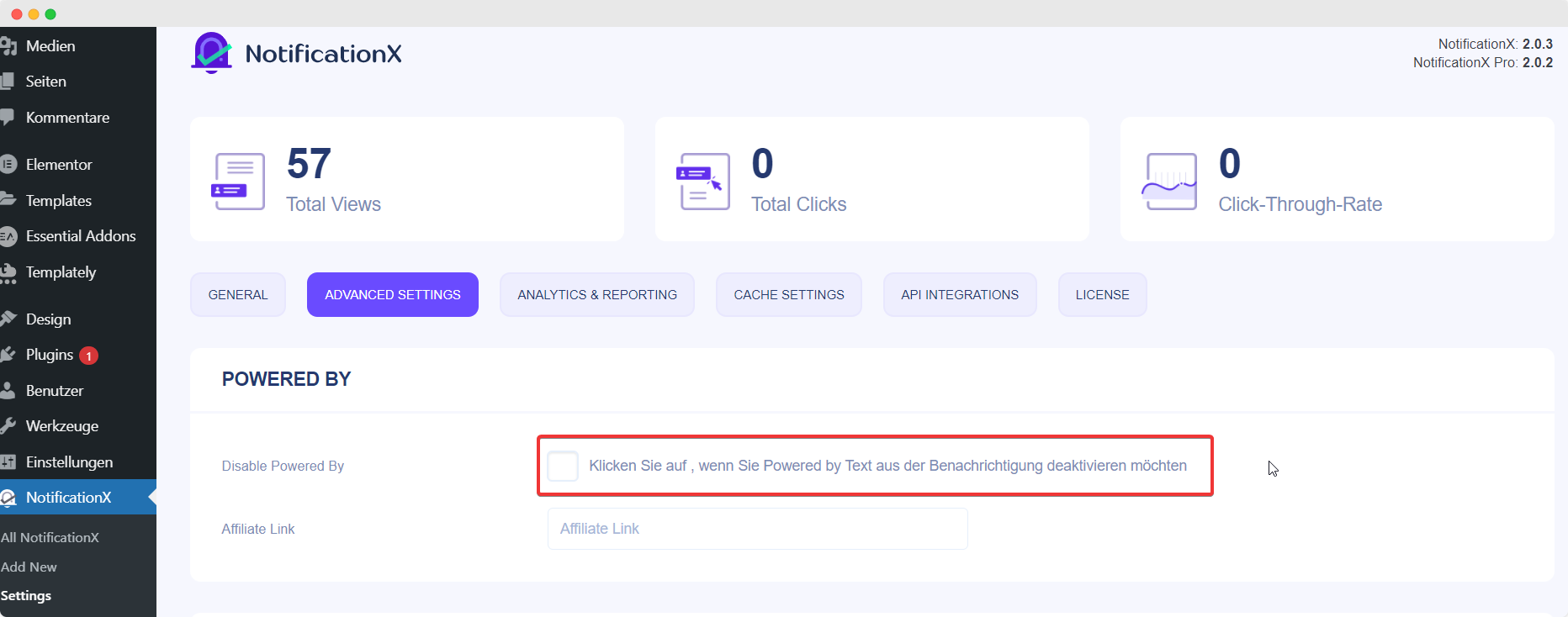Click the Klicken Sie auf checkbox description
Screen dimensions: 1568x617
(x=888, y=466)
